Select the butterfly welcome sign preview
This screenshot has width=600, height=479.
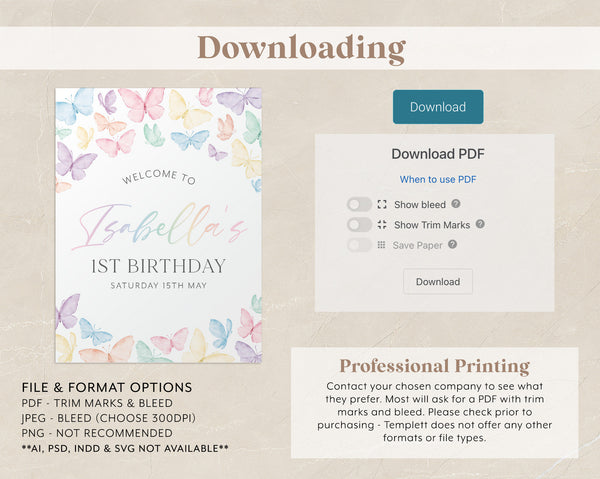[158, 225]
